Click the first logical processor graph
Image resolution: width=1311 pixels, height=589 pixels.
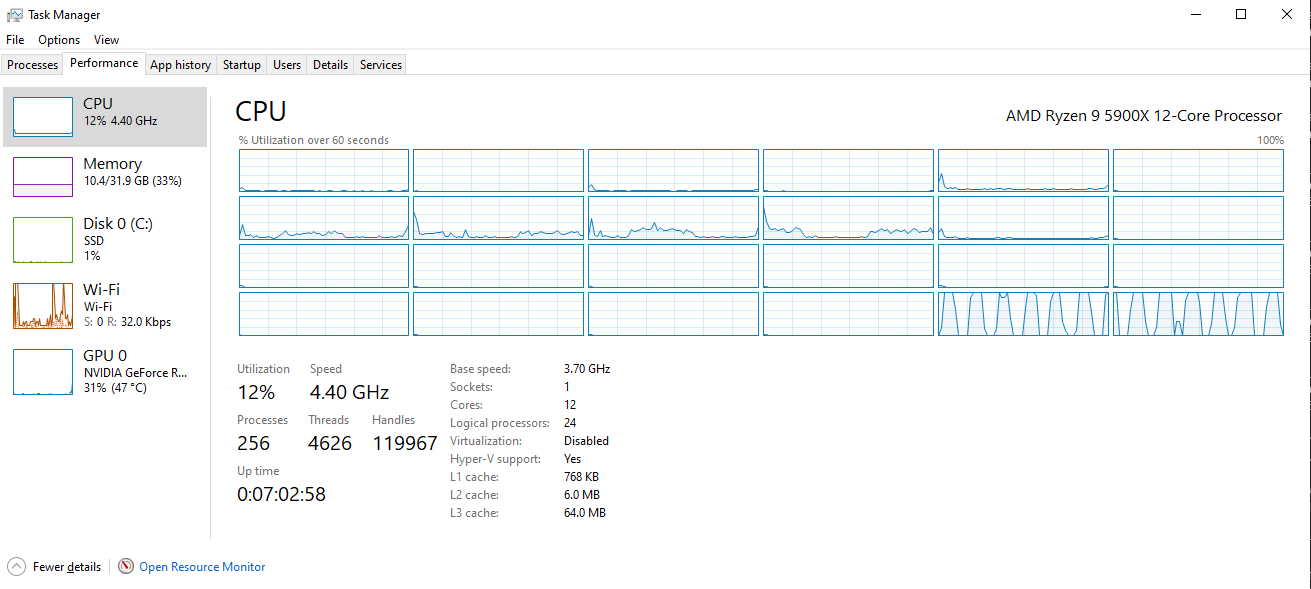pyautogui.click(x=324, y=171)
